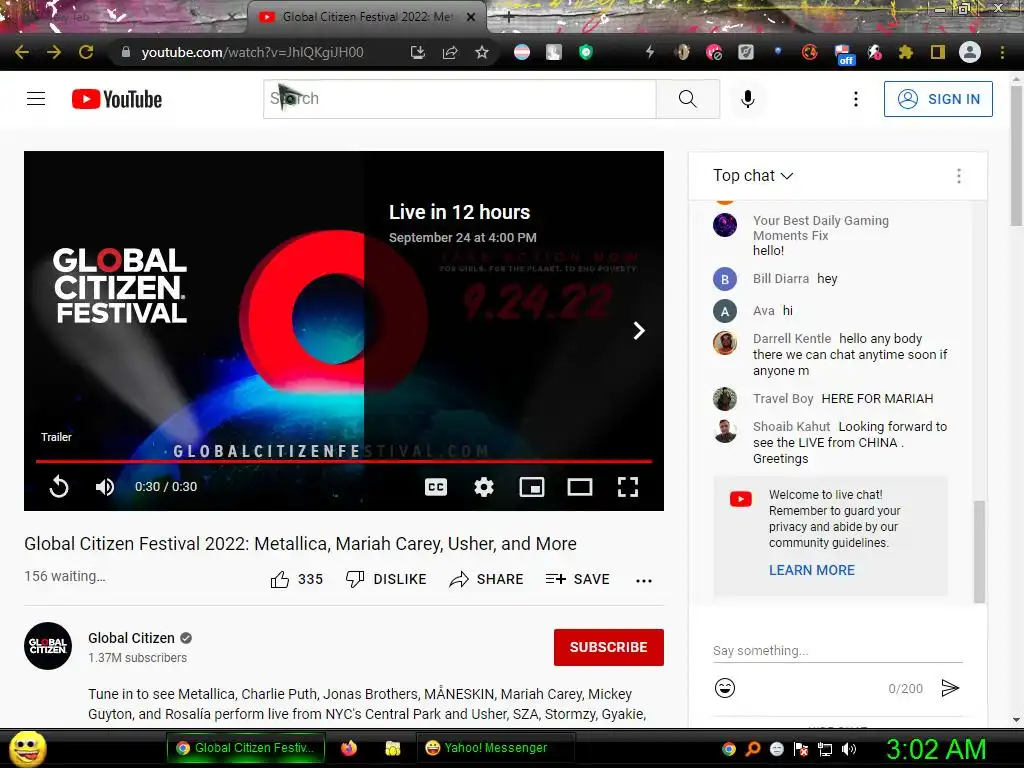Open the extension showing 'off' badge
The height and width of the screenshot is (768, 1024).
[x=844, y=54]
